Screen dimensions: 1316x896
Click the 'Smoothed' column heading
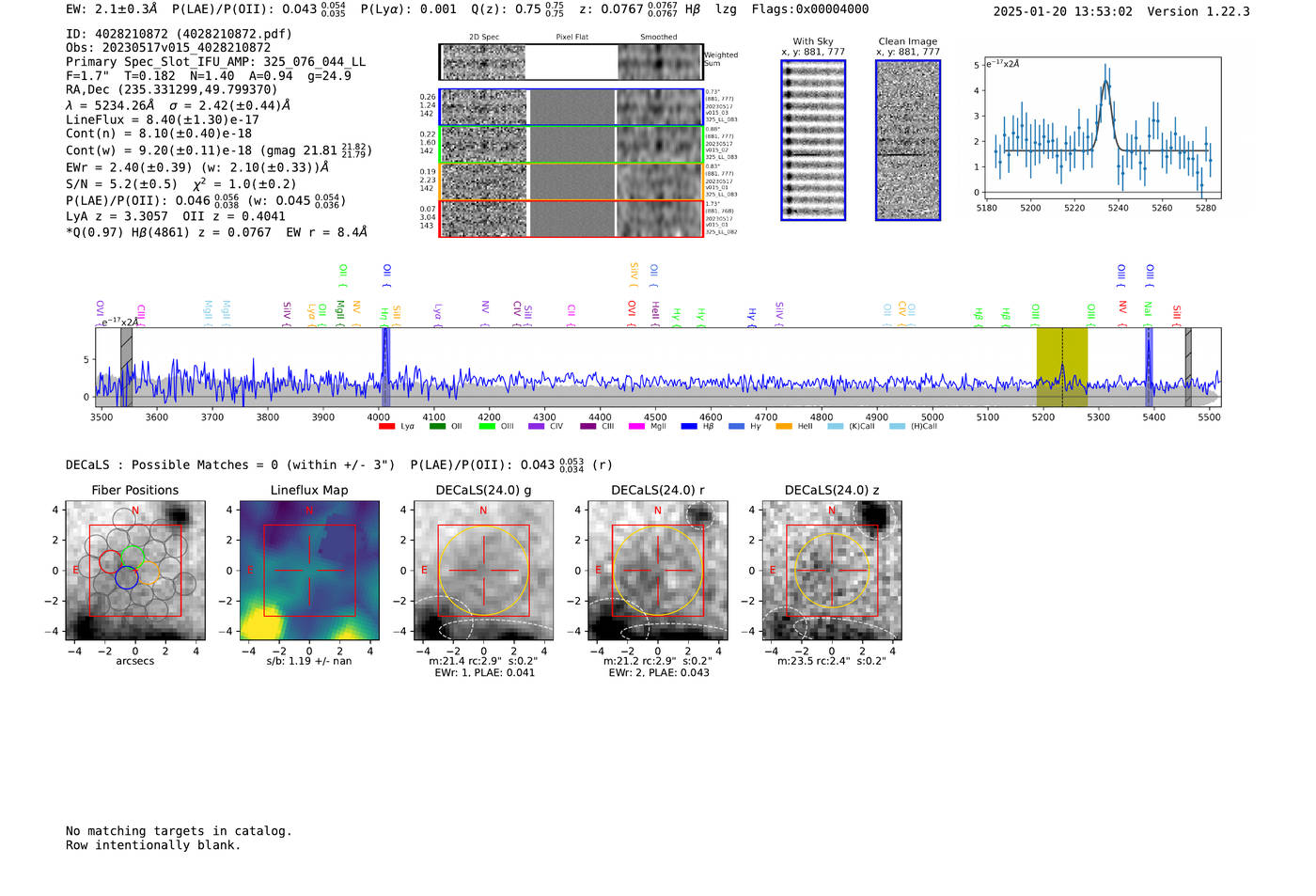click(659, 38)
